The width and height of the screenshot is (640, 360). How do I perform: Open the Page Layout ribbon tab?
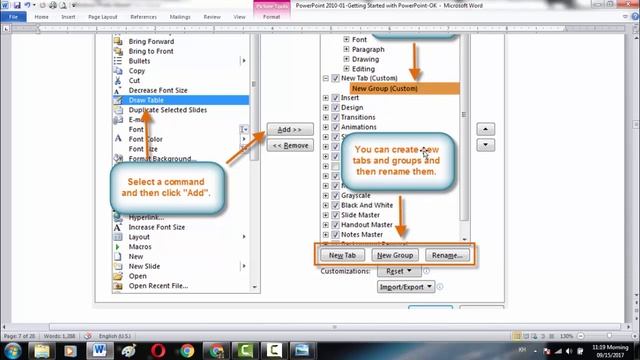click(102, 17)
